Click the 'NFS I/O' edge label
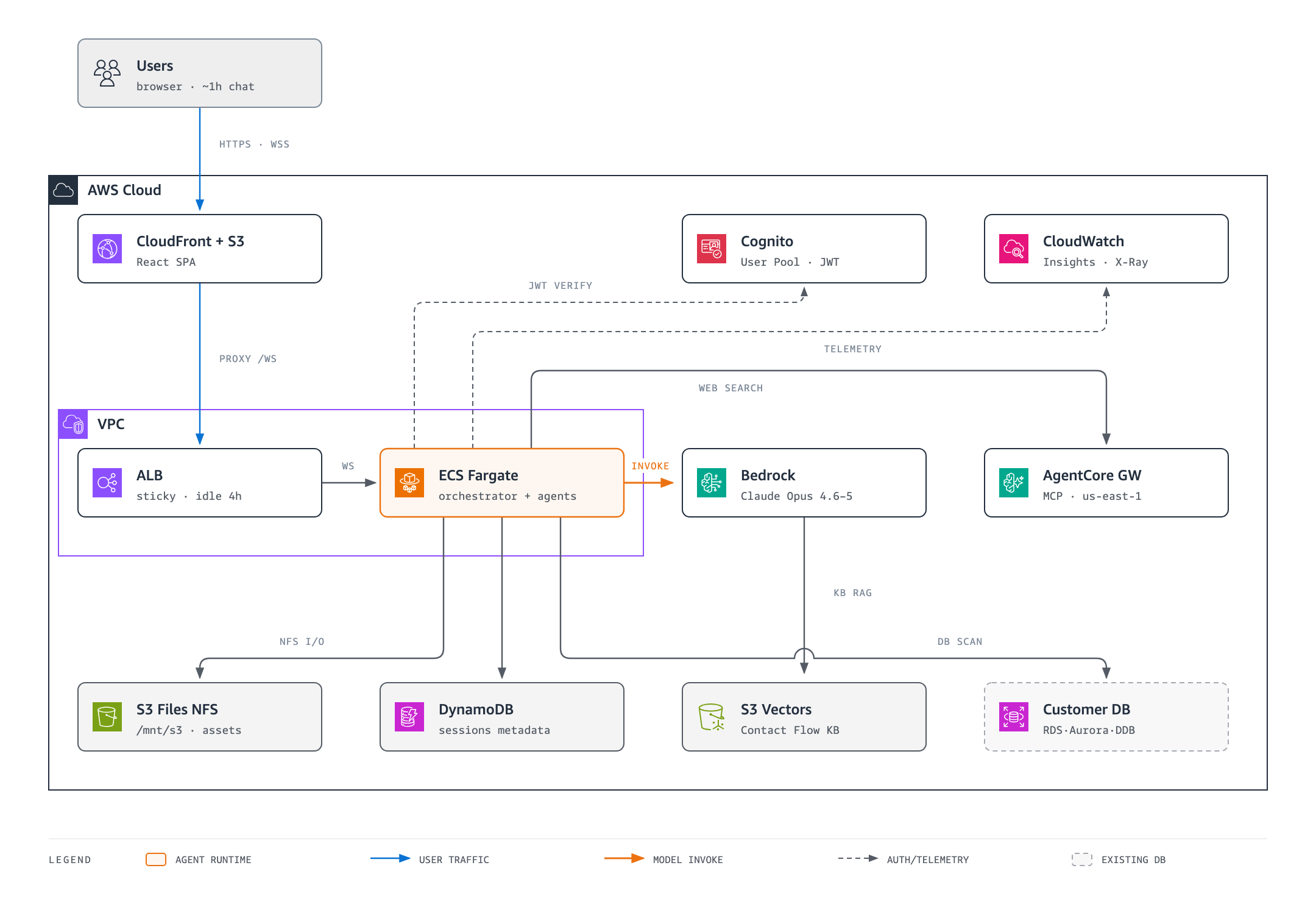 (x=302, y=642)
